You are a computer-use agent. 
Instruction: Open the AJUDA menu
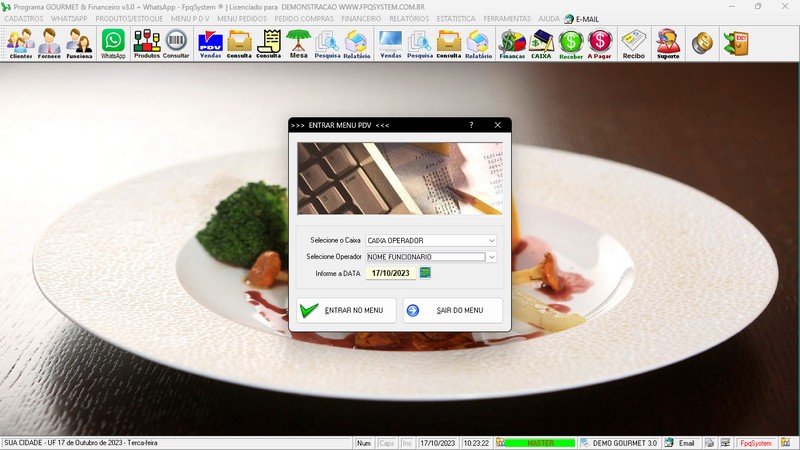click(549, 19)
